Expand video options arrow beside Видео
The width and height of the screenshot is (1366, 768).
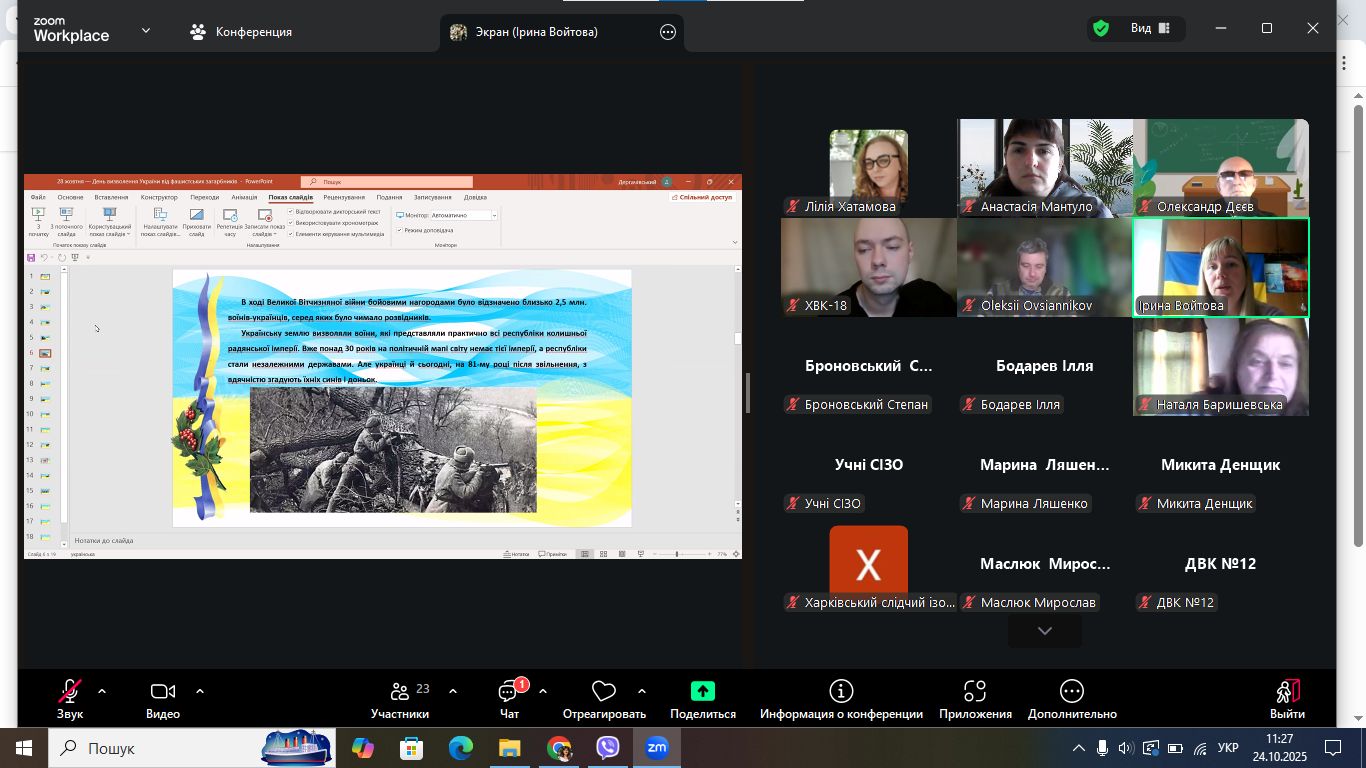tap(200, 691)
